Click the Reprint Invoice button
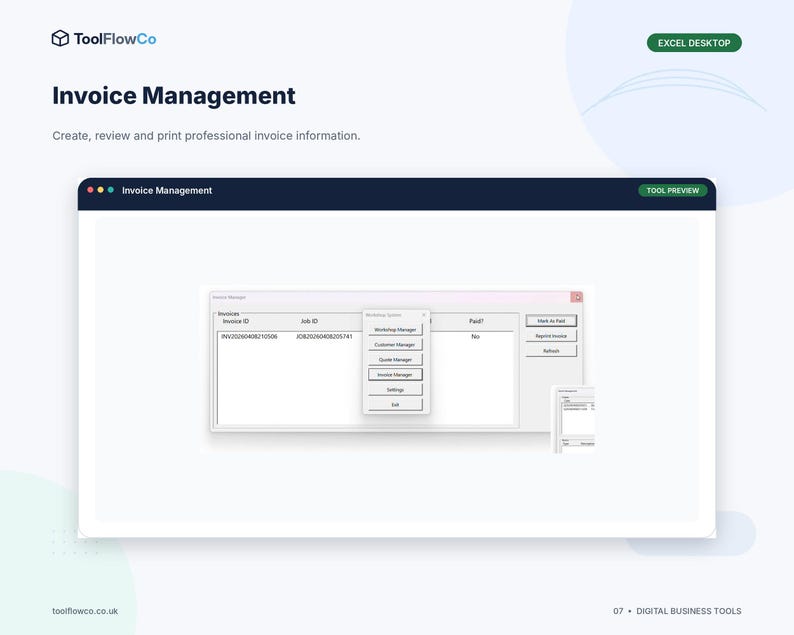 pos(551,336)
